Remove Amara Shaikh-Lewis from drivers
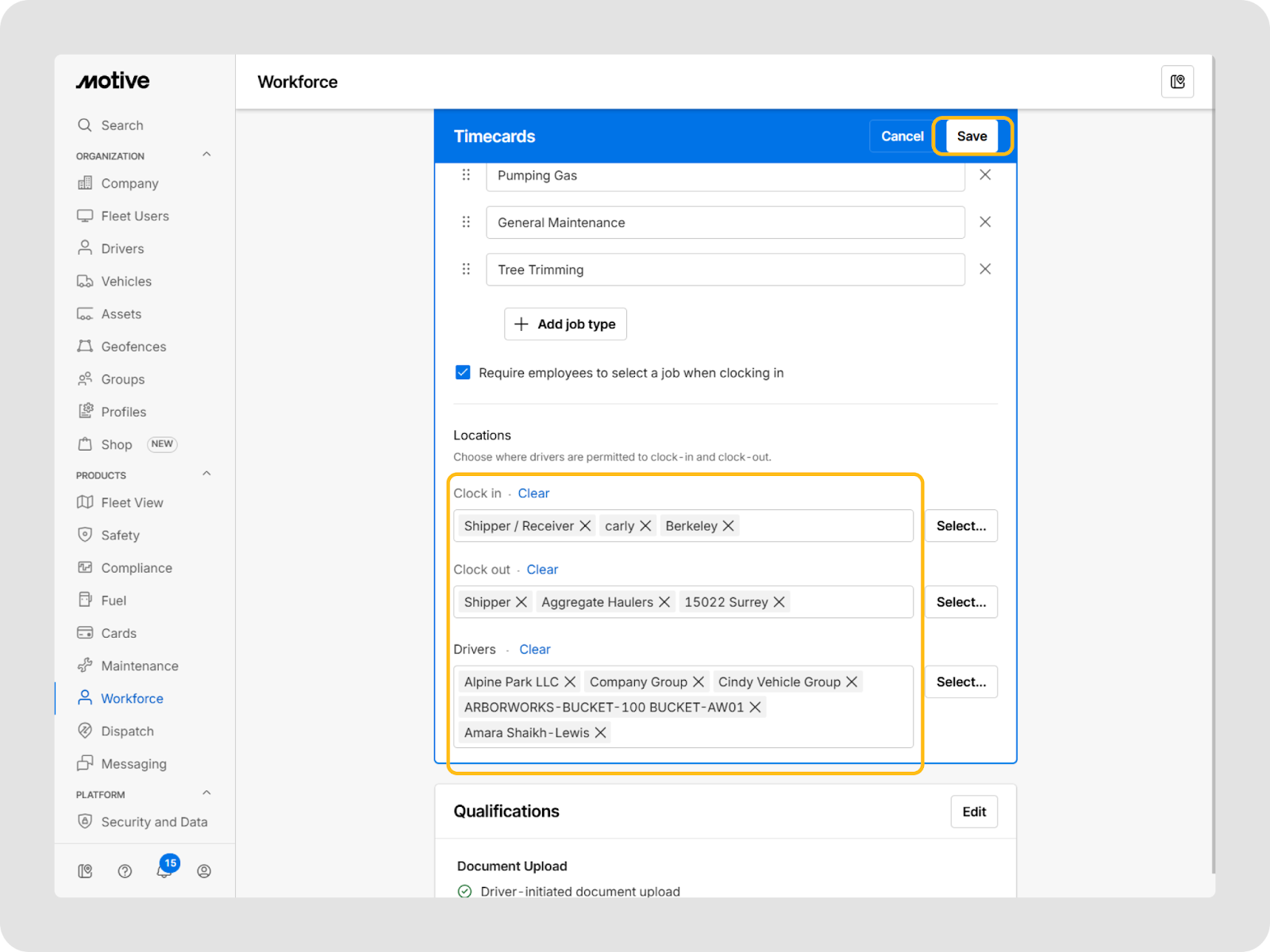 tap(601, 733)
